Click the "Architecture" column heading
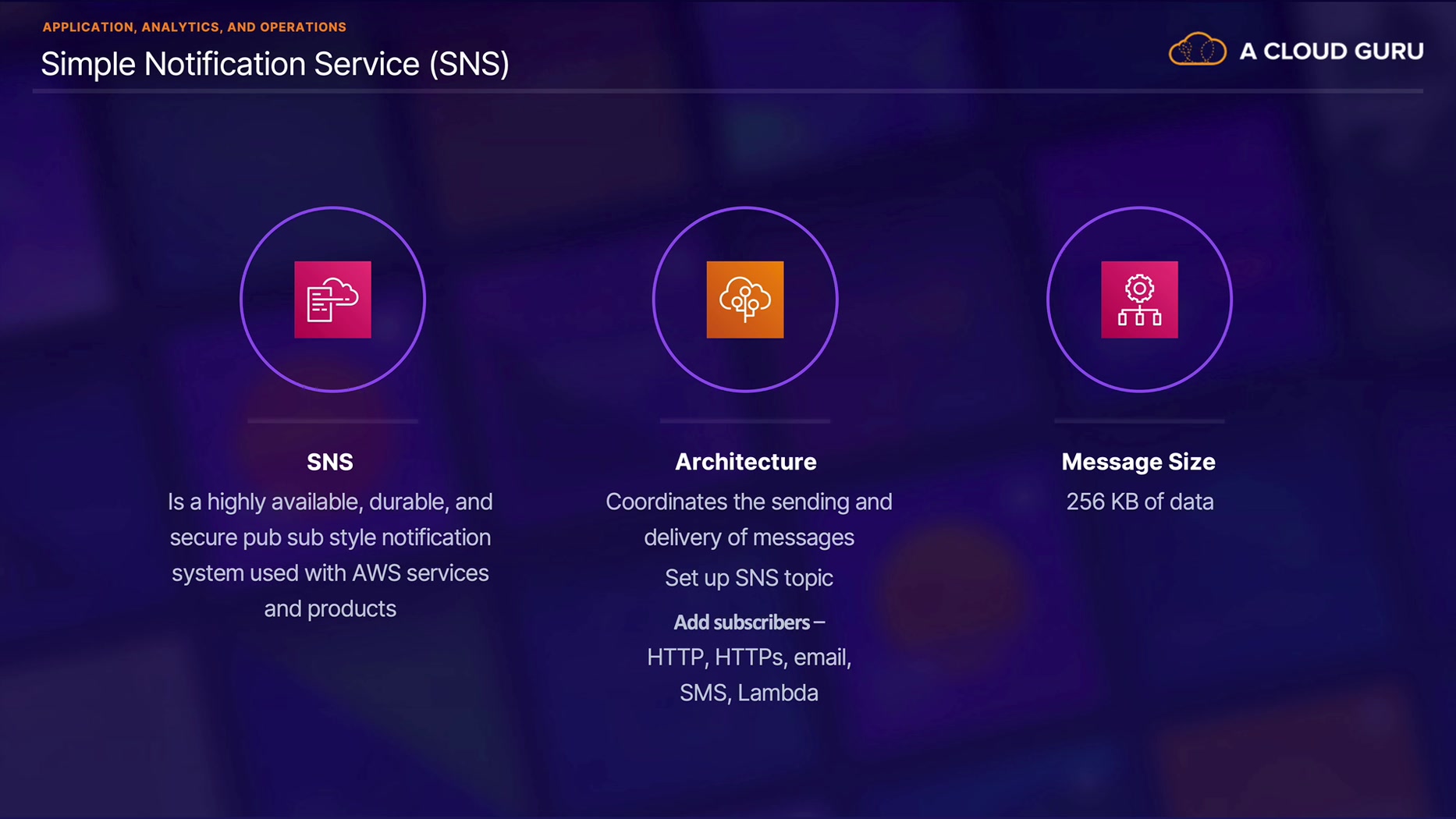Image resolution: width=1456 pixels, height=819 pixels. (746, 462)
